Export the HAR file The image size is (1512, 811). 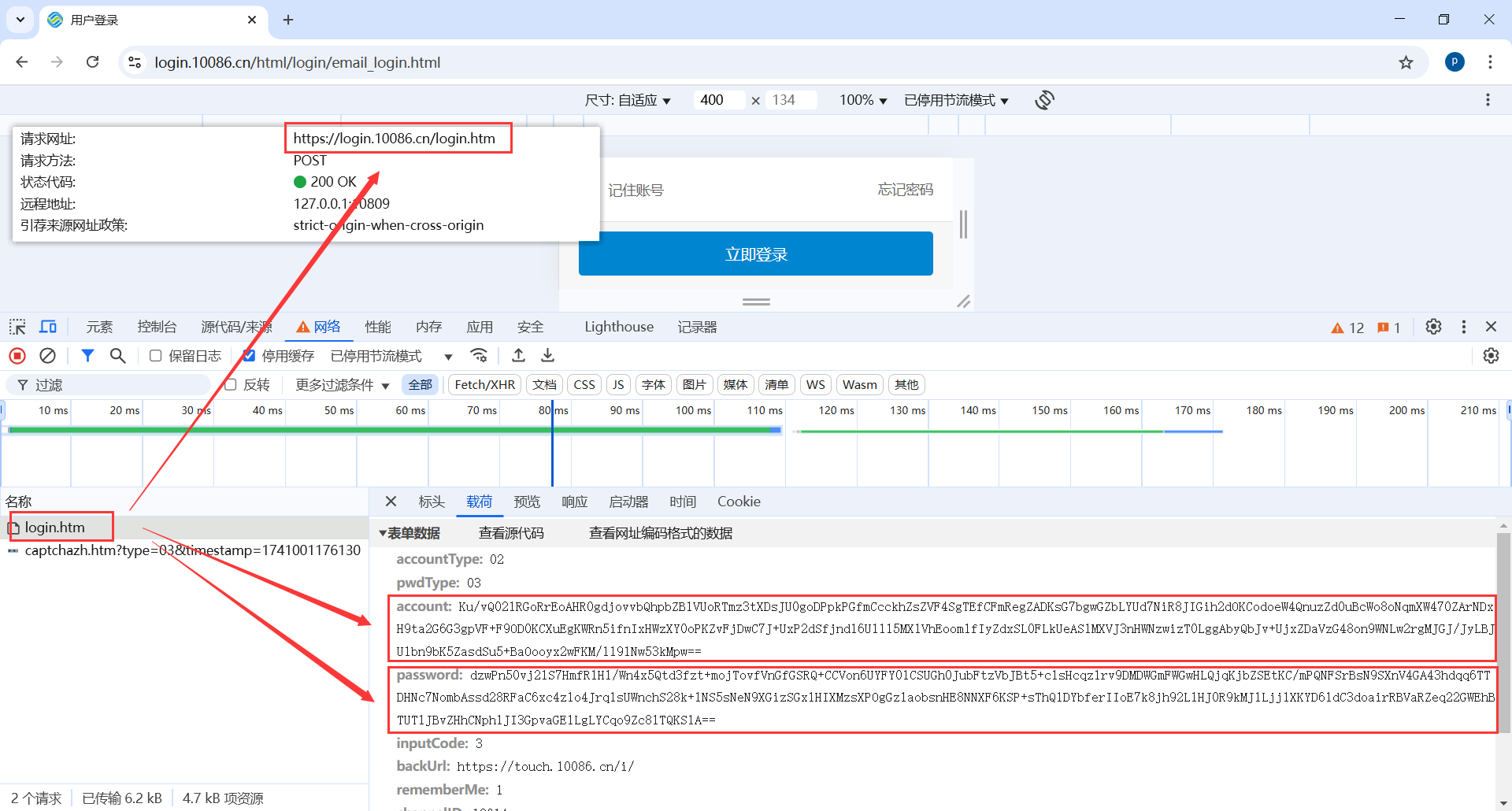click(x=547, y=356)
